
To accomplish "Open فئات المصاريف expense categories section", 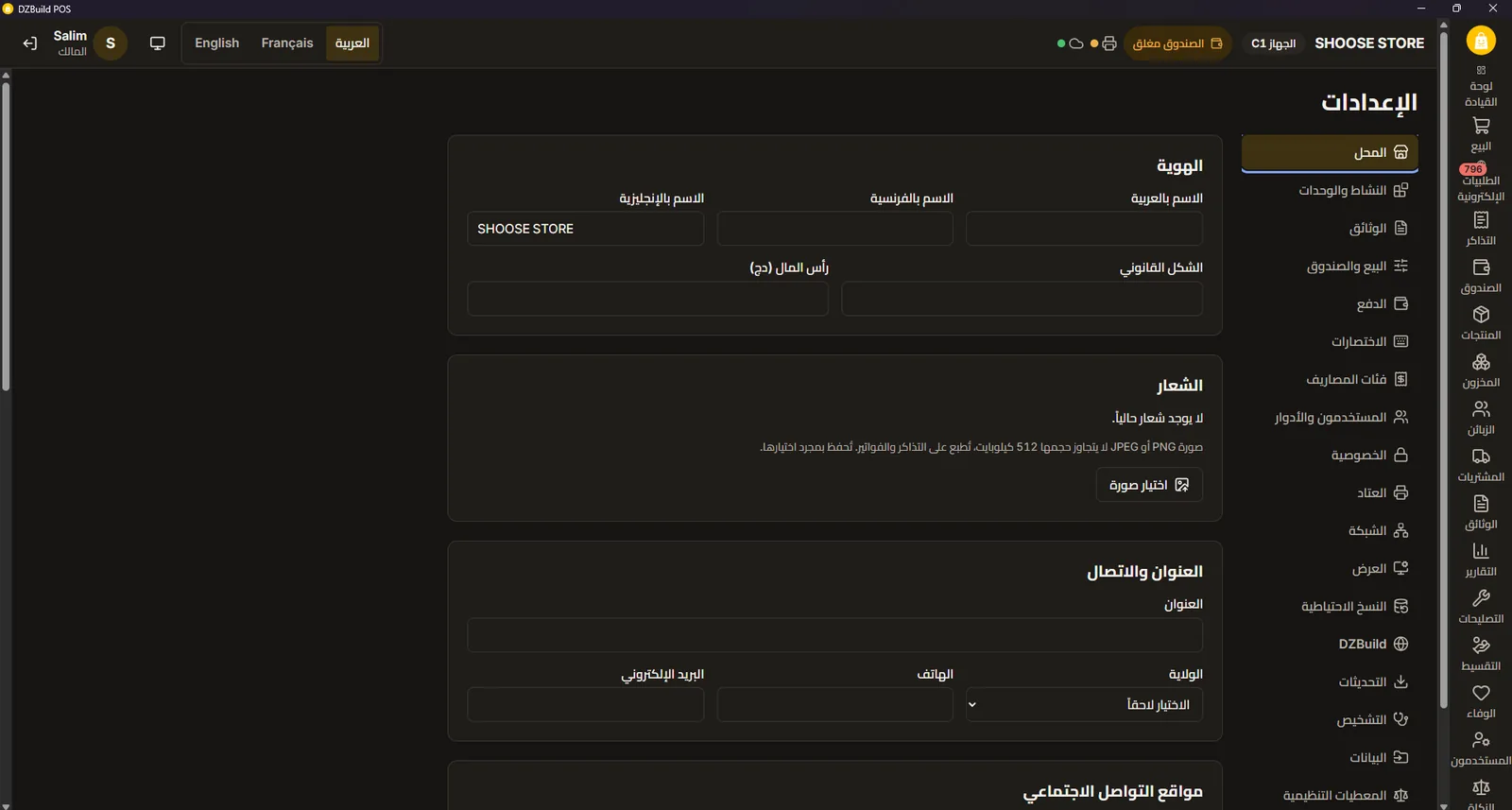I will [1330, 379].
